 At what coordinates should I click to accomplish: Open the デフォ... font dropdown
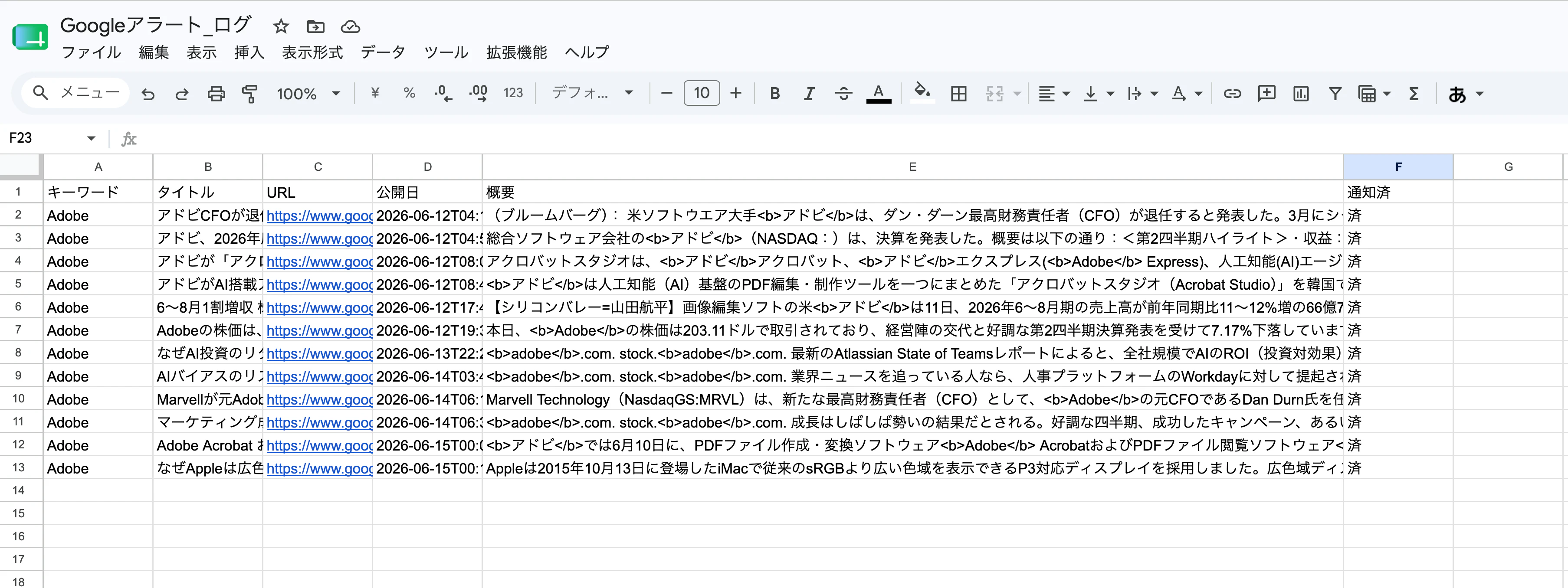[592, 93]
